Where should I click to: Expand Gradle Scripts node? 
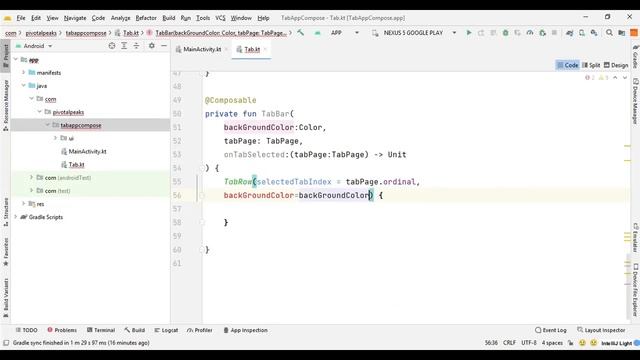(x=16, y=217)
